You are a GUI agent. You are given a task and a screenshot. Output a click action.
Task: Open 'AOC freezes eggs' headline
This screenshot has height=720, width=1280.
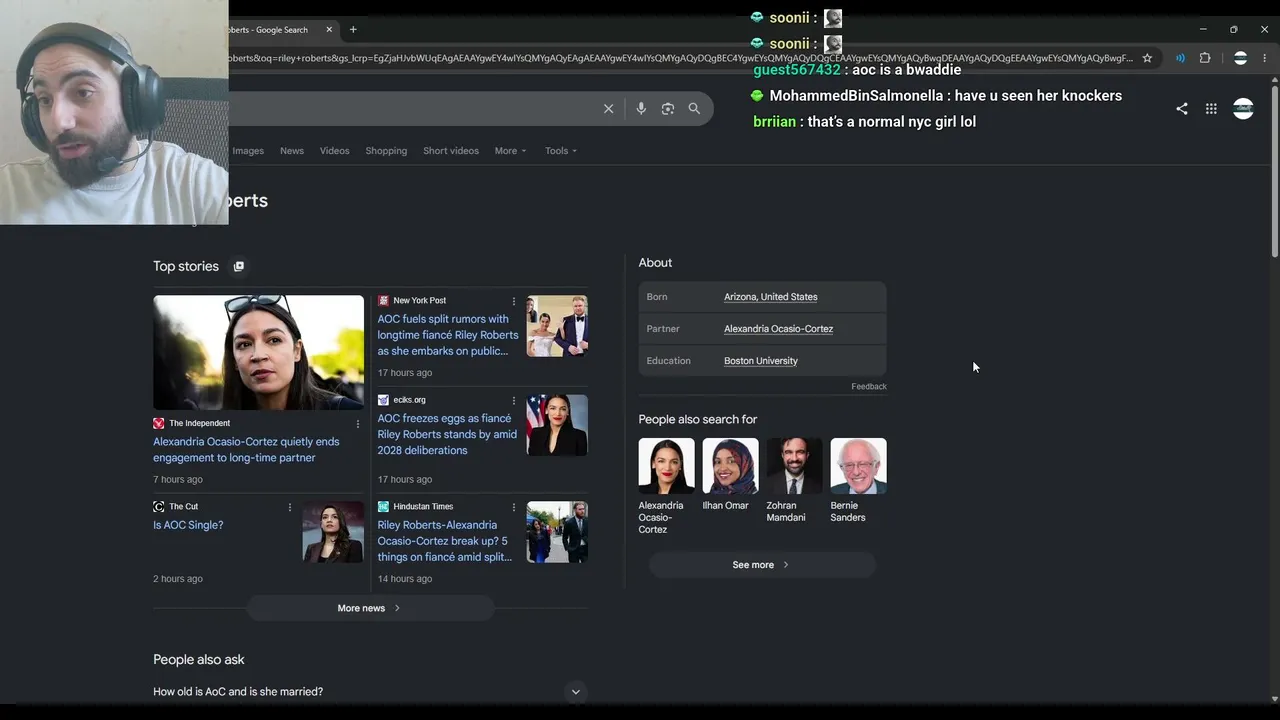coord(447,434)
